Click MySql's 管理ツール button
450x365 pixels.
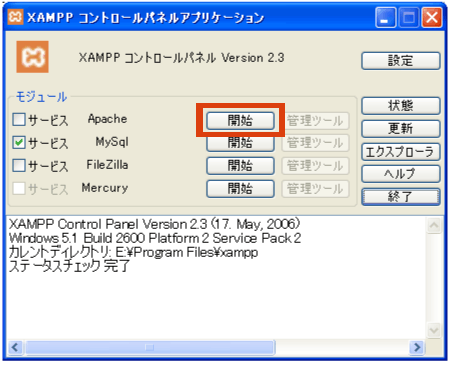pyautogui.click(x=315, y=143)
